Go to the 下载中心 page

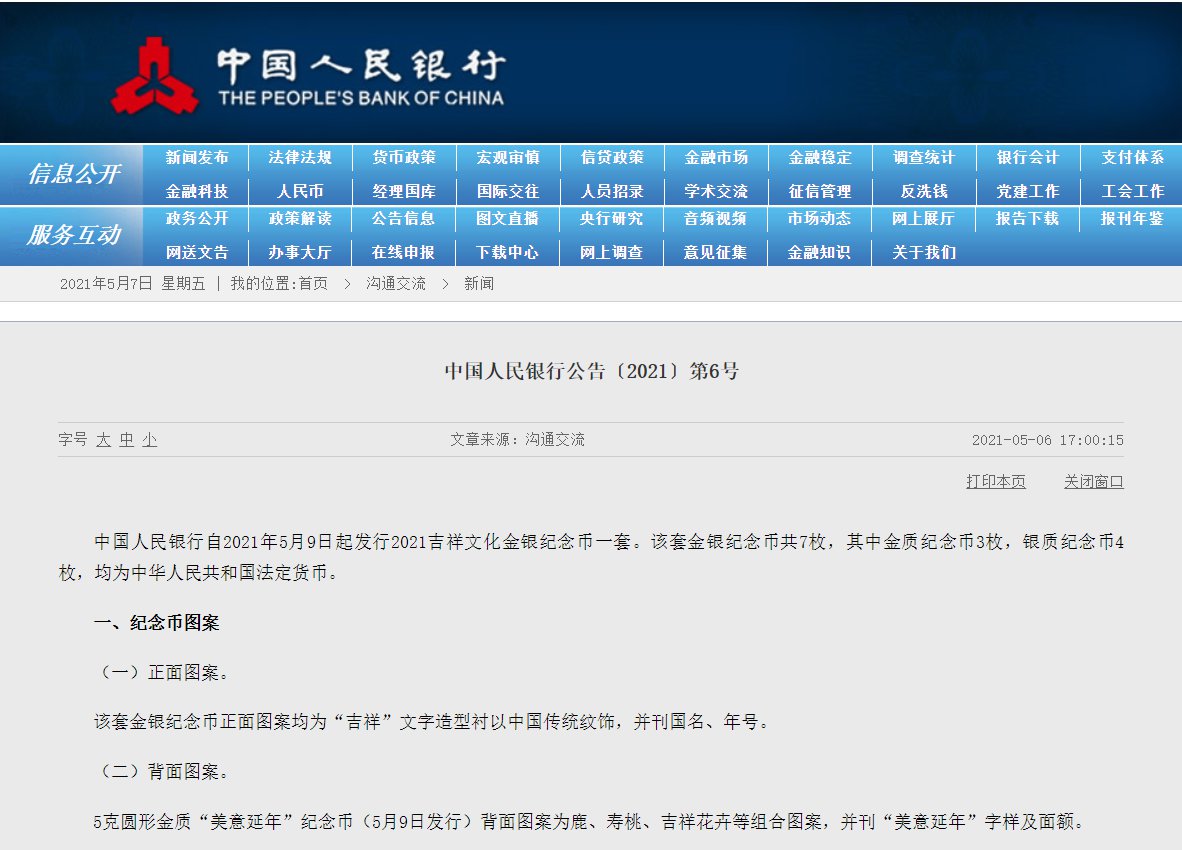pyautogui.click(x=508, y=252)
